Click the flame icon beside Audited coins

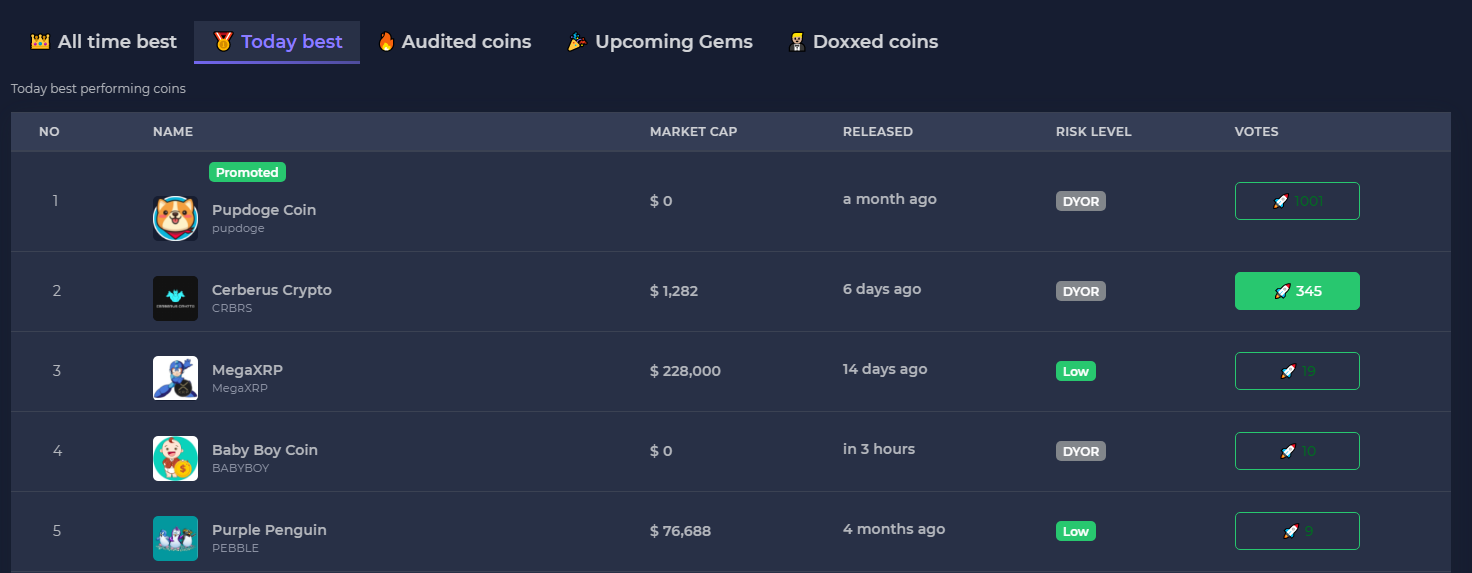coord(386,42)
